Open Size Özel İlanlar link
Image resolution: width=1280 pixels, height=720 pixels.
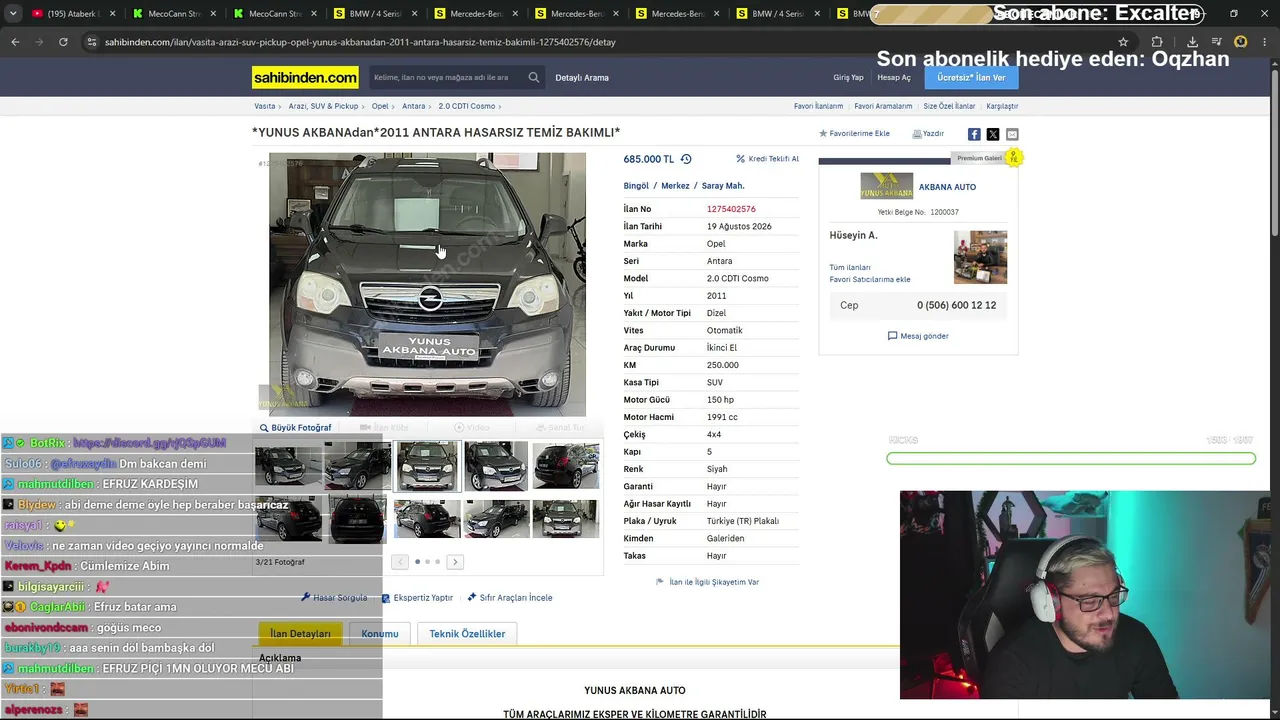(x=949, y=106)
